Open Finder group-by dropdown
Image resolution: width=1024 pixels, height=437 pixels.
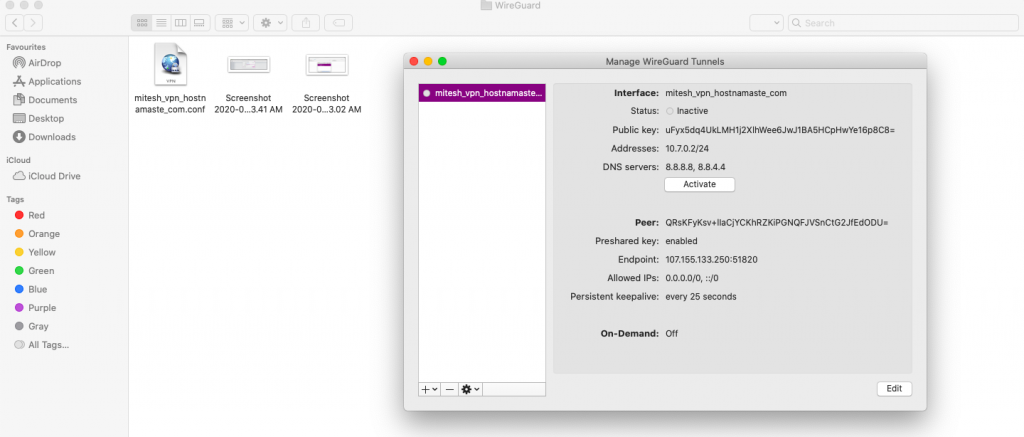[231, 23]
